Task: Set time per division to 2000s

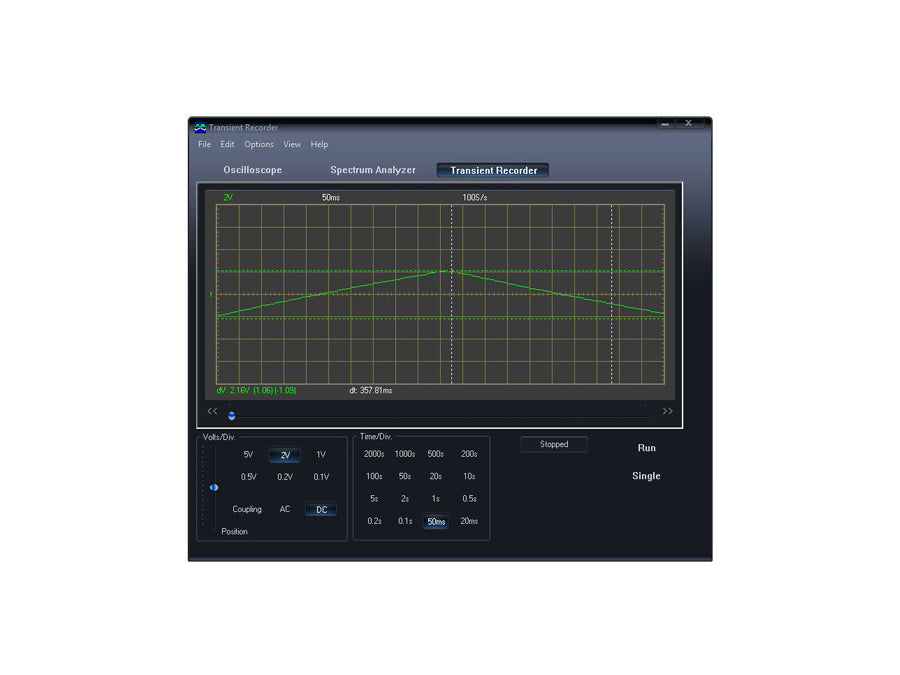Action: pos(374,454)
